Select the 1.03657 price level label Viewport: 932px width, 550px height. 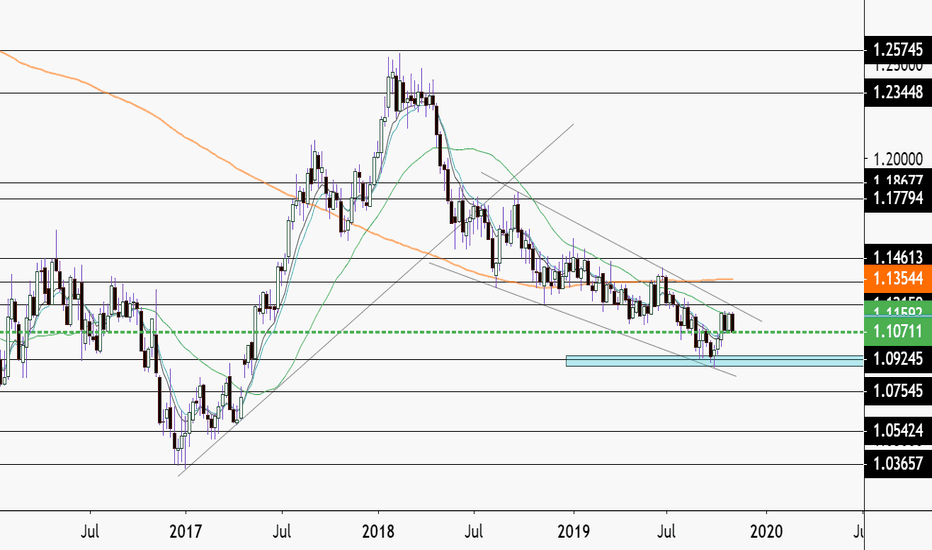pyautogui.click(x=898, y=464)
